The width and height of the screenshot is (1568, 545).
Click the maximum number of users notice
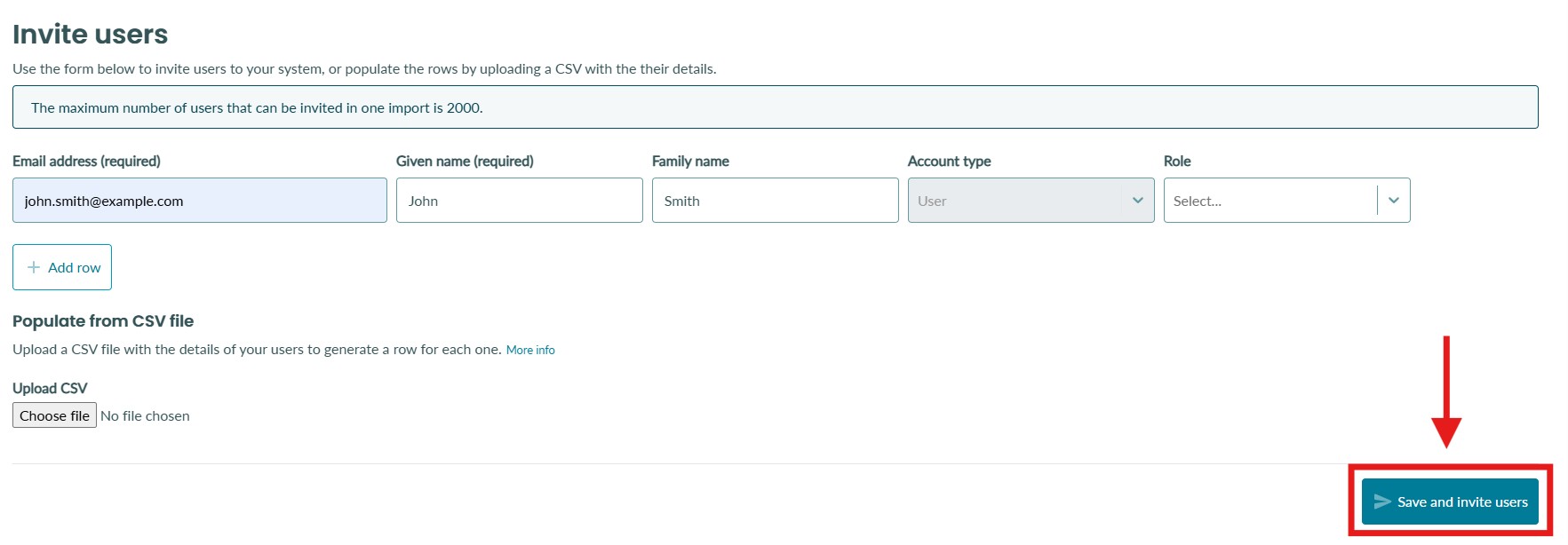pos(776,107)
